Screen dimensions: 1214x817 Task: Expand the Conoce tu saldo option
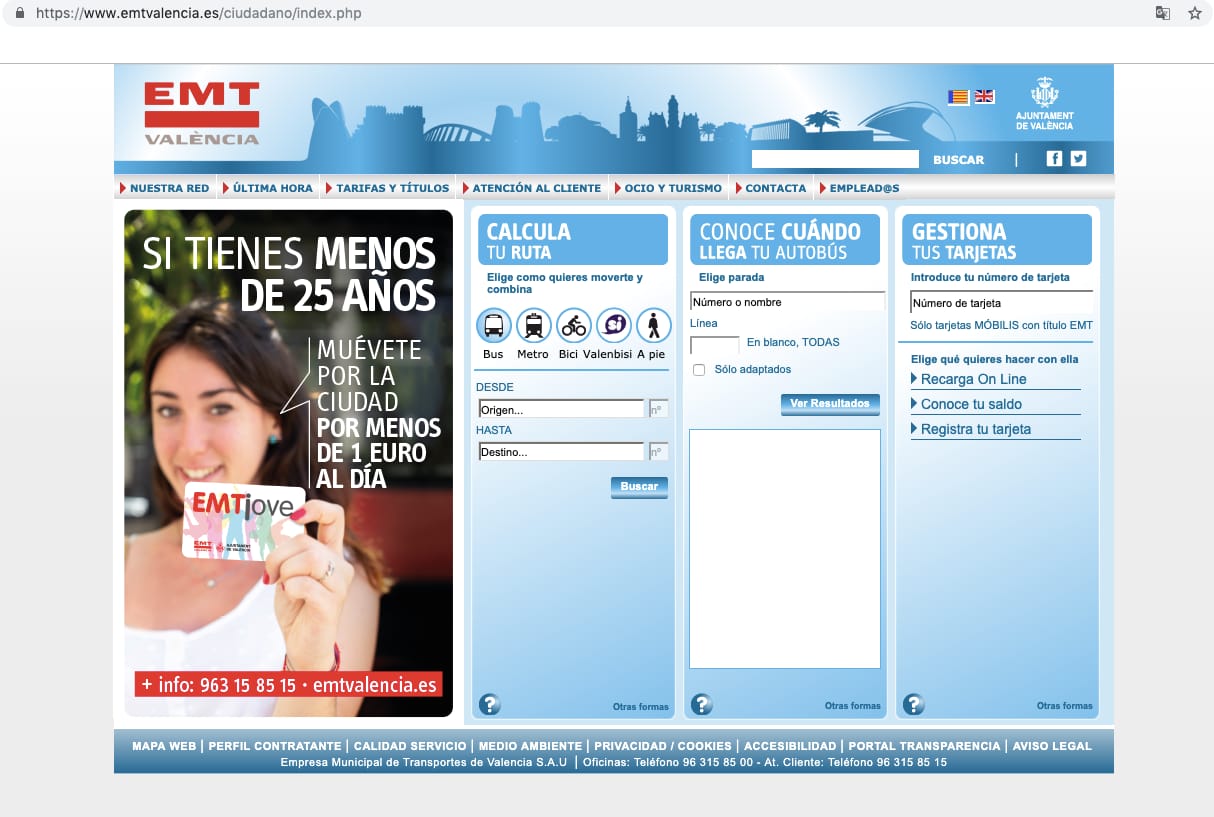click(x=971, y=404)
